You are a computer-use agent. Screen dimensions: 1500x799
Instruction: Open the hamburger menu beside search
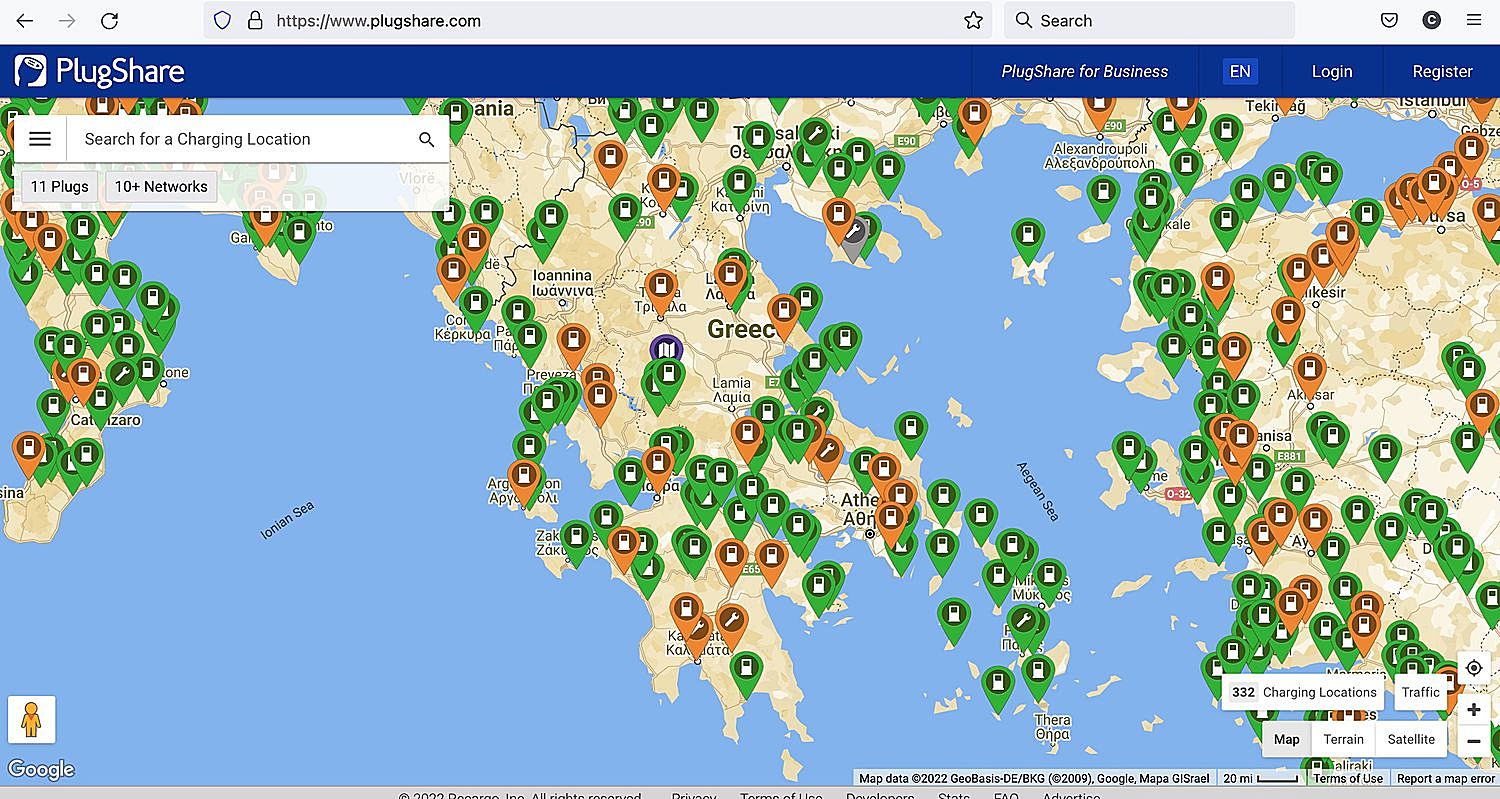[x=40, y=139]
